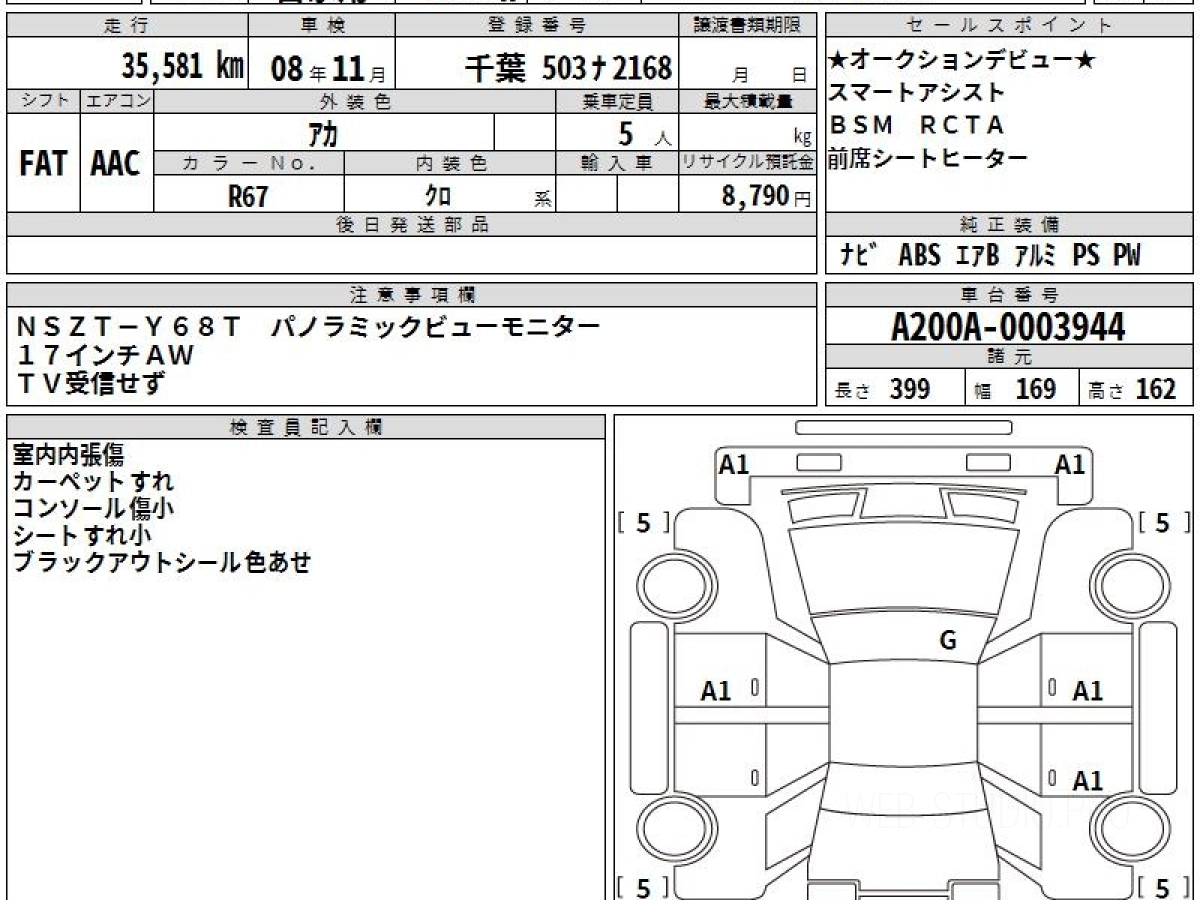The height and width of the screenshot is (900, 1200).
Task: Select the 室内内張傷 inspector note
Action: pos(68,455)
